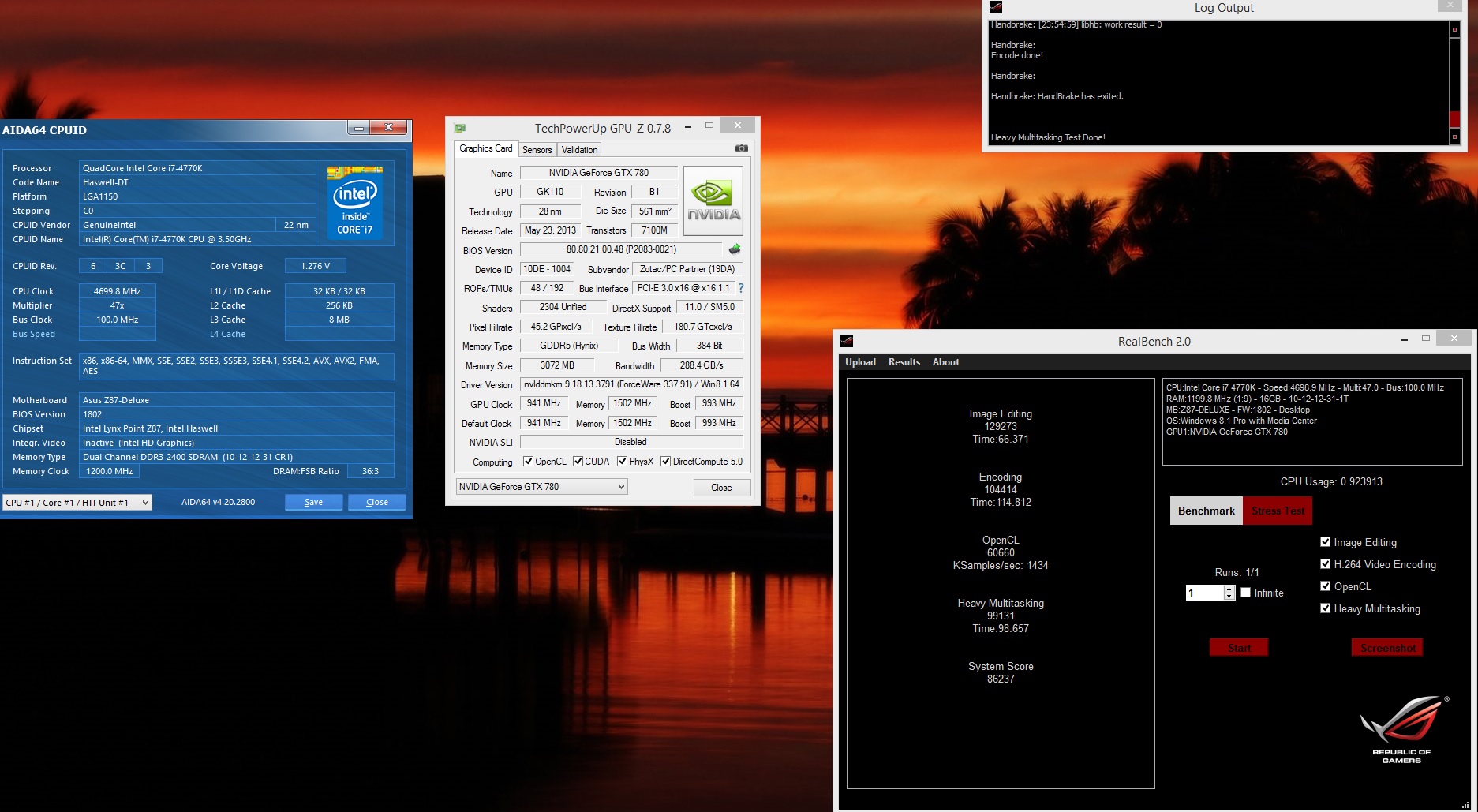Switch to the Graphics Card tab in GPU-Z
The image size is (1478, 812).
click(485, 148)
